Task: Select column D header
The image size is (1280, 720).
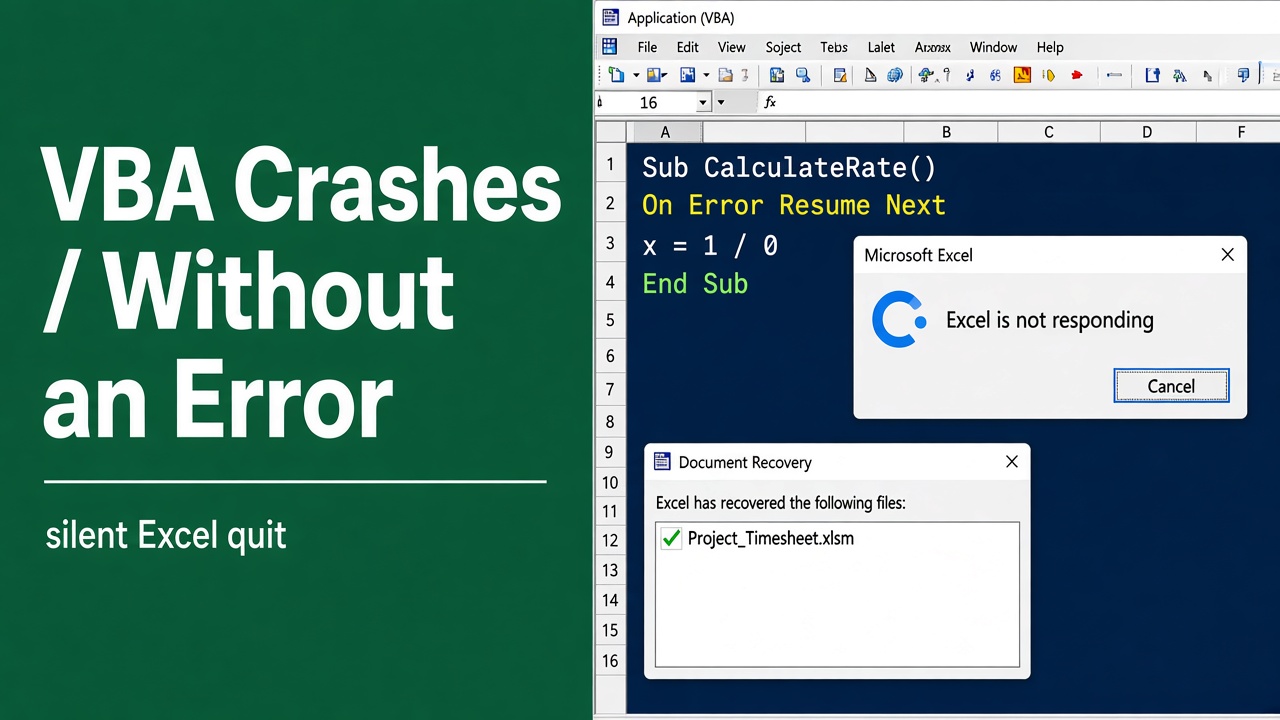Action: click(x=1147, y=132)
